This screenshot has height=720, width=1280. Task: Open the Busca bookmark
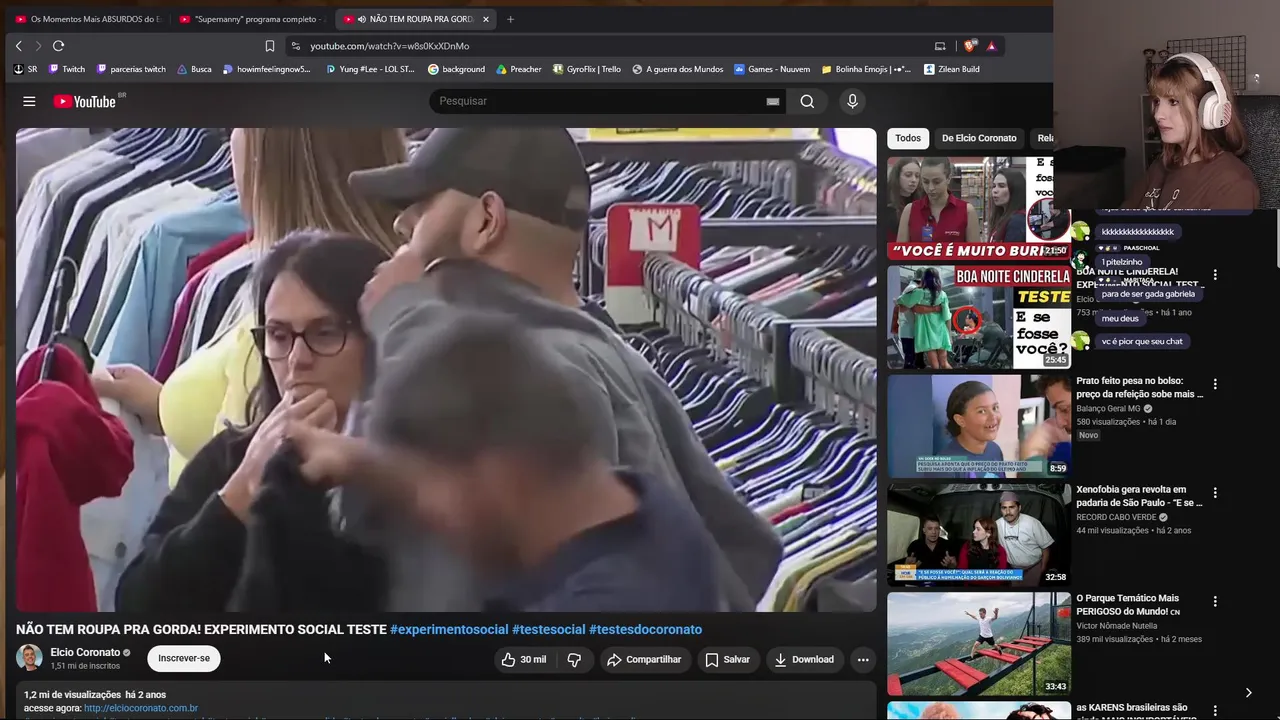pyautogui.click(x=194, y=69)
